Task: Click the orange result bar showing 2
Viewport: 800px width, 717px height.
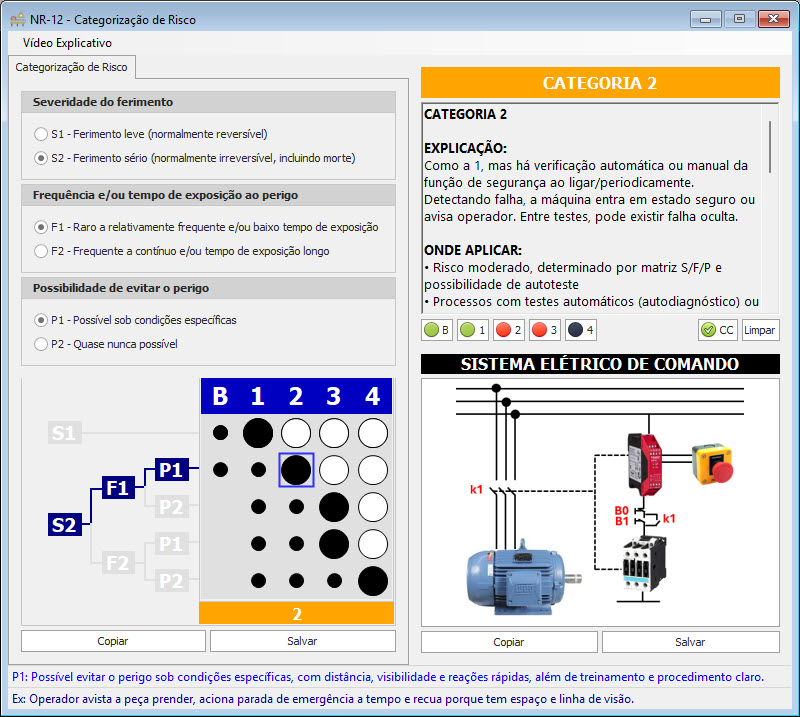Action: tap(296, 613)
